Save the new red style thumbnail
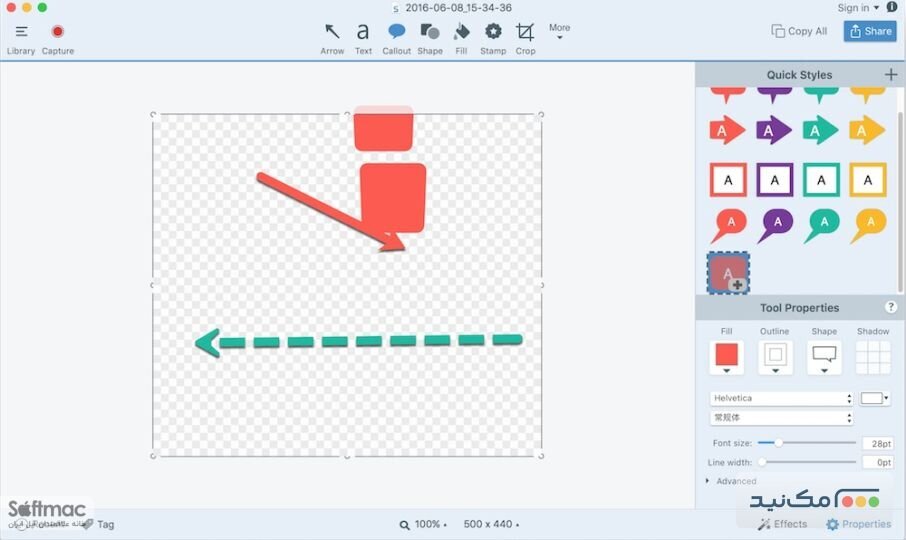 (728, 273)
